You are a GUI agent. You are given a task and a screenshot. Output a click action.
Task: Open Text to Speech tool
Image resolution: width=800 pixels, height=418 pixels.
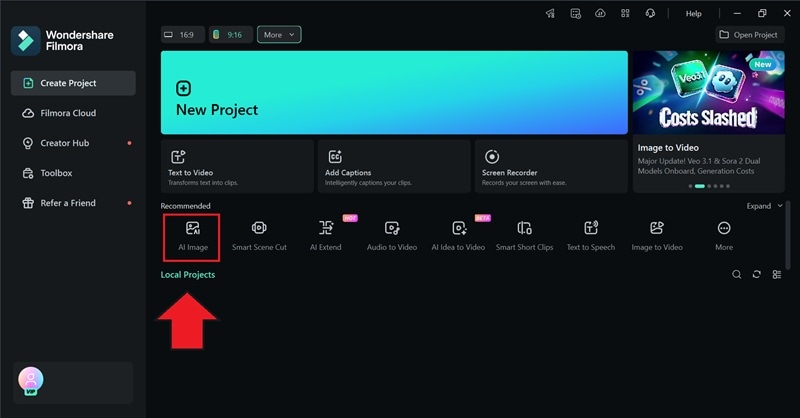coord(591,237)
